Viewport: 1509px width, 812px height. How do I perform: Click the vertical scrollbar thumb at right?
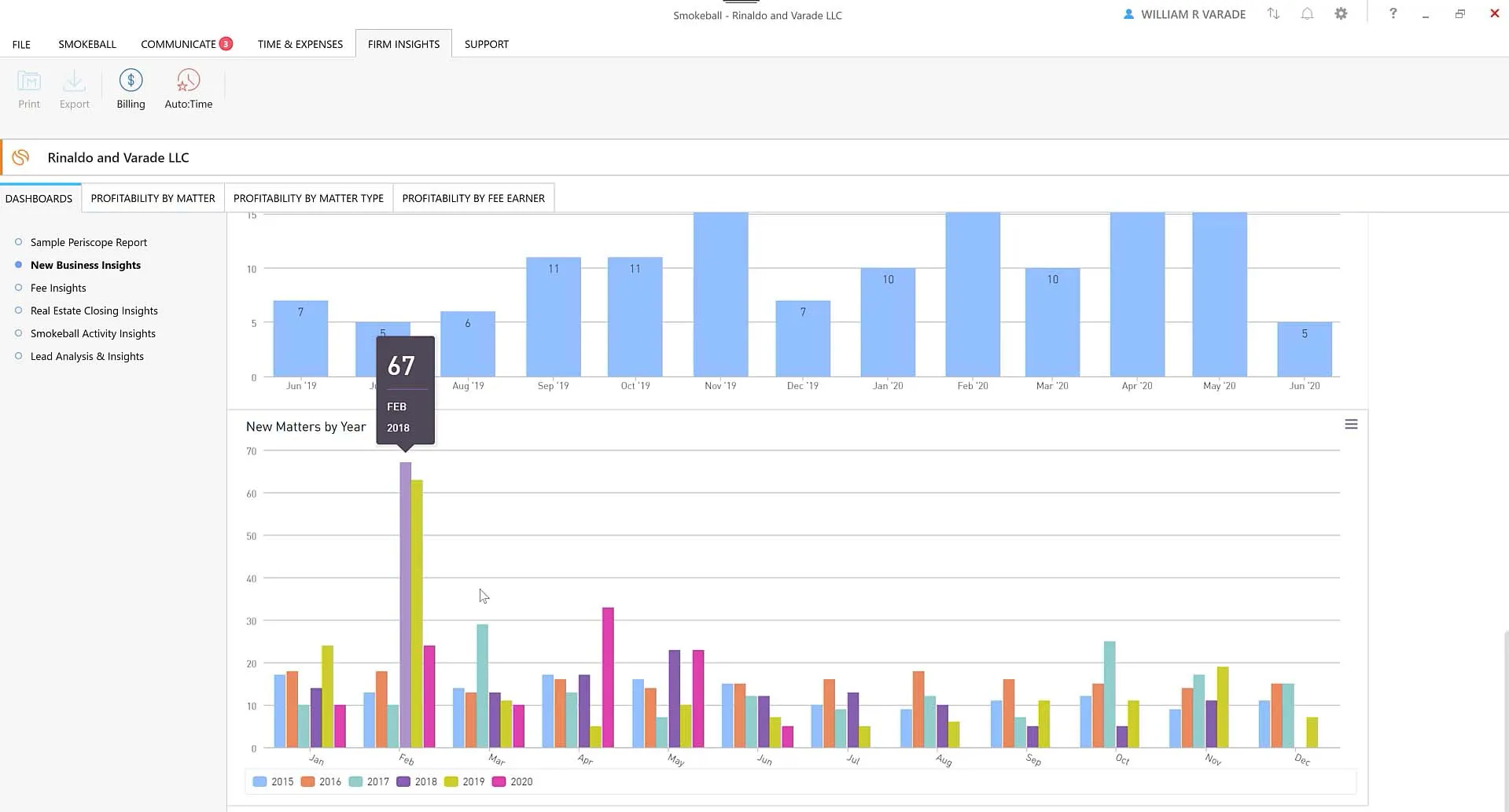(1506, 719)
